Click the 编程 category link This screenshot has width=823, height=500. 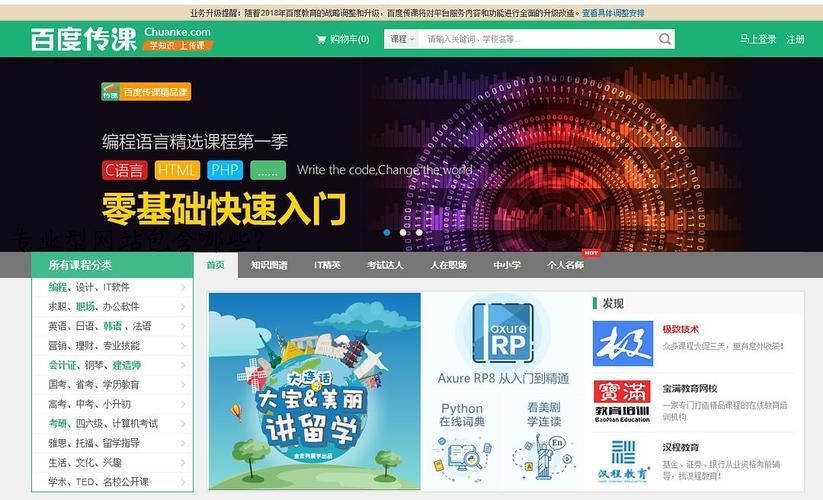coord(58,287)
